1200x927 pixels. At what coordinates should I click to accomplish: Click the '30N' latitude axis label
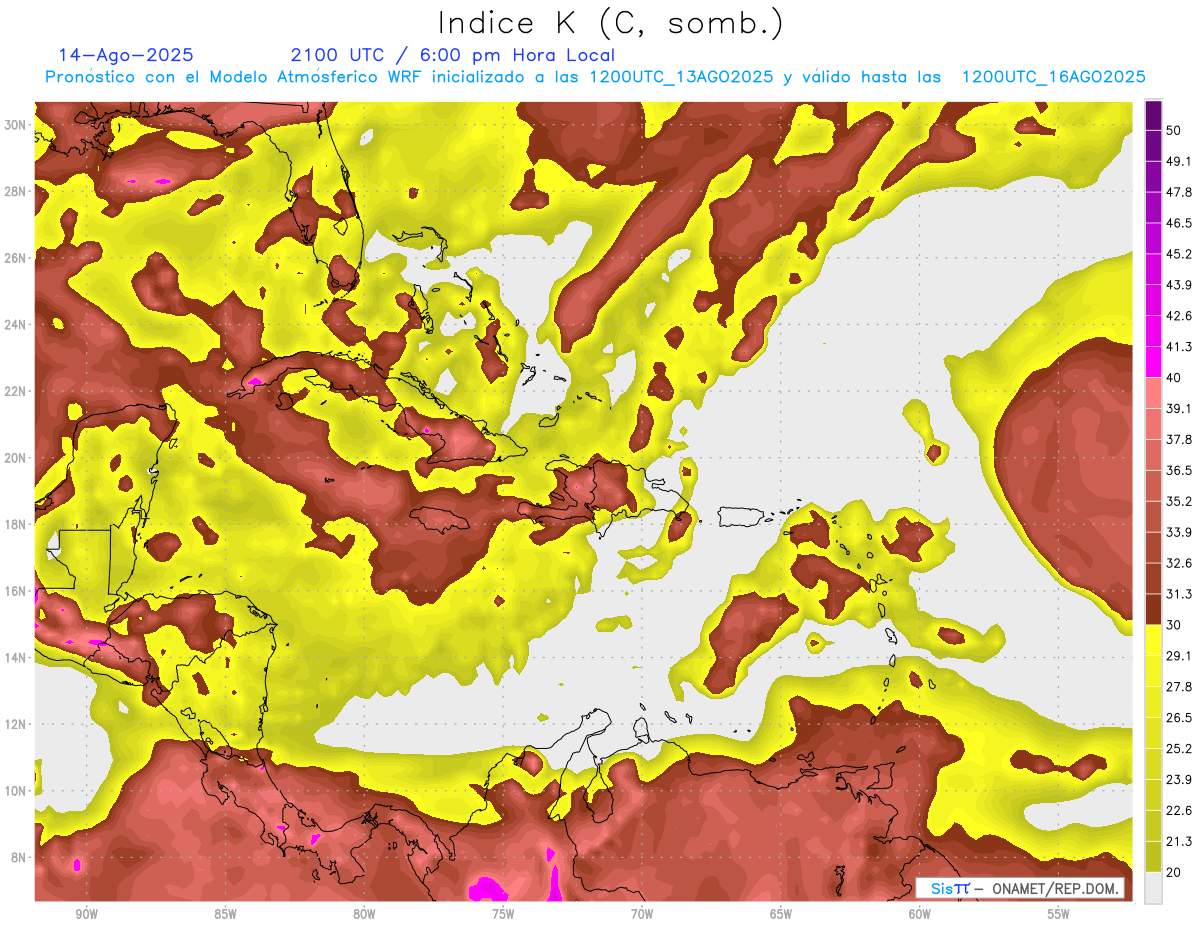[17, 124]
